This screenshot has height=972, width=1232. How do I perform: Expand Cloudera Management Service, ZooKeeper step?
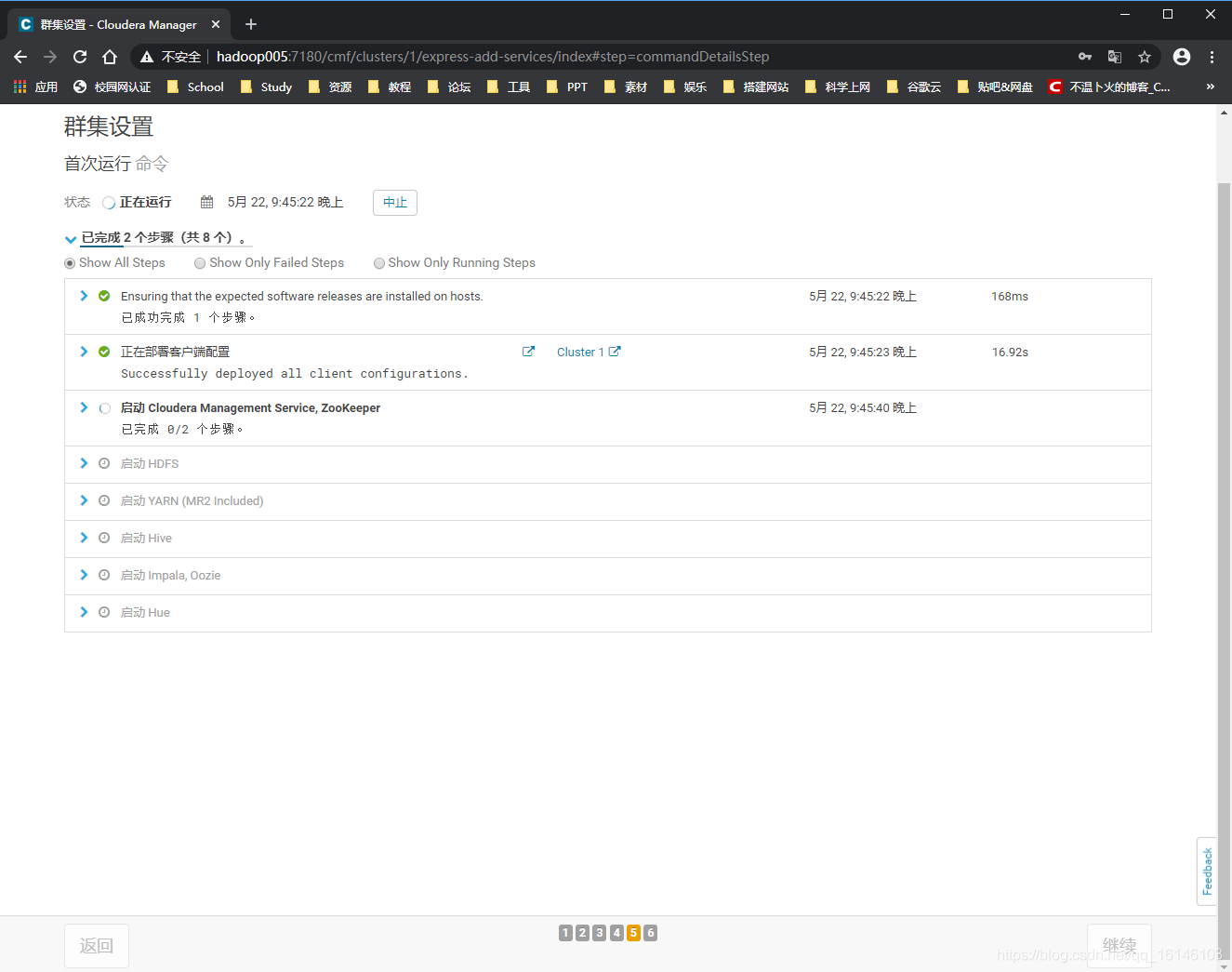coord(84,407)
